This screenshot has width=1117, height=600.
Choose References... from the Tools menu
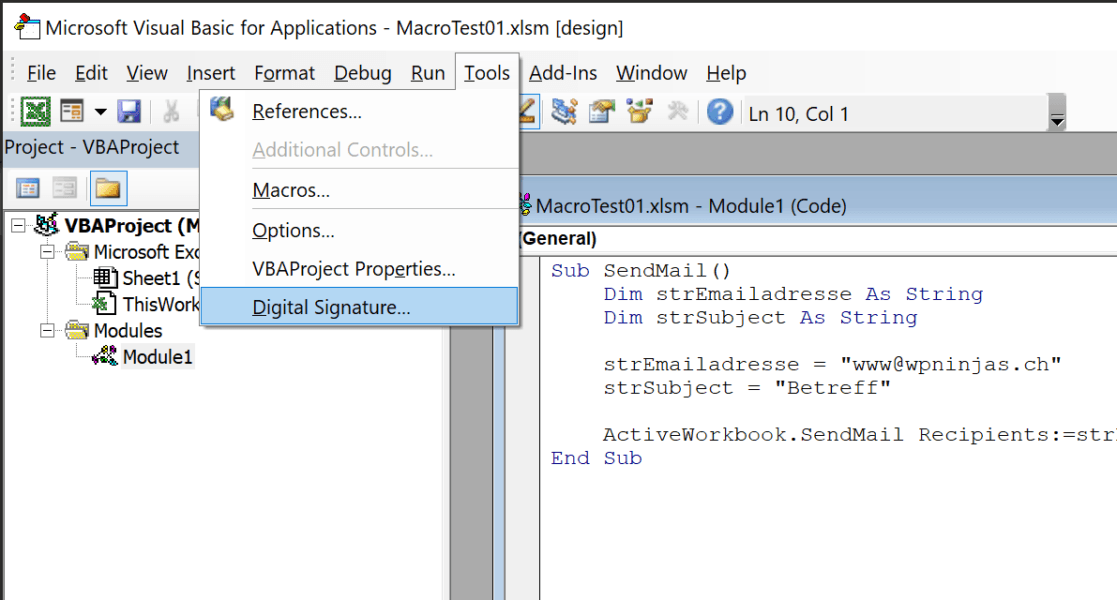tap(360, 111)
